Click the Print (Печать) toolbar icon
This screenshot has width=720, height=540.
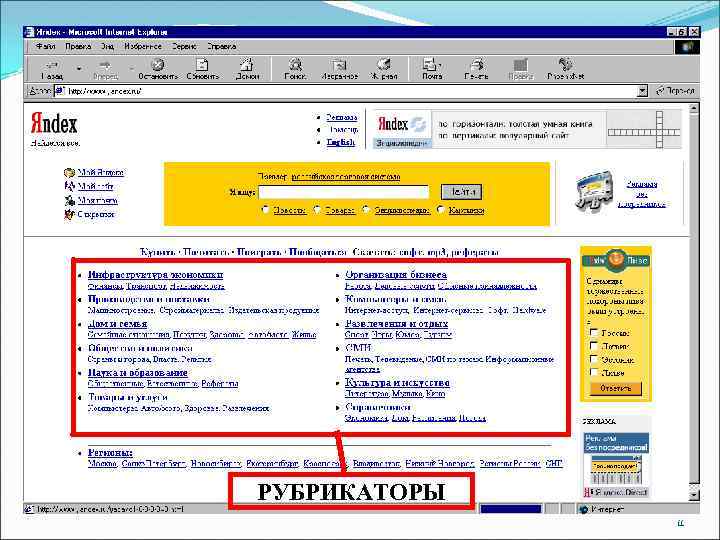477,64
